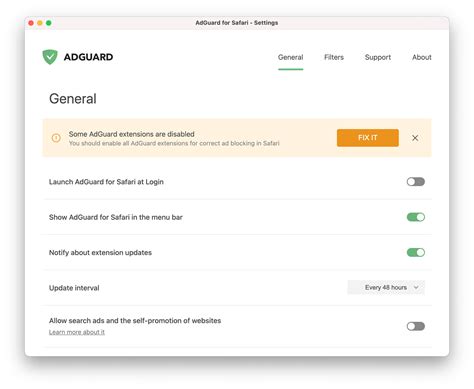Click the red close window button
The width and height of the screenshot is (474, 389).
(31, 23)
